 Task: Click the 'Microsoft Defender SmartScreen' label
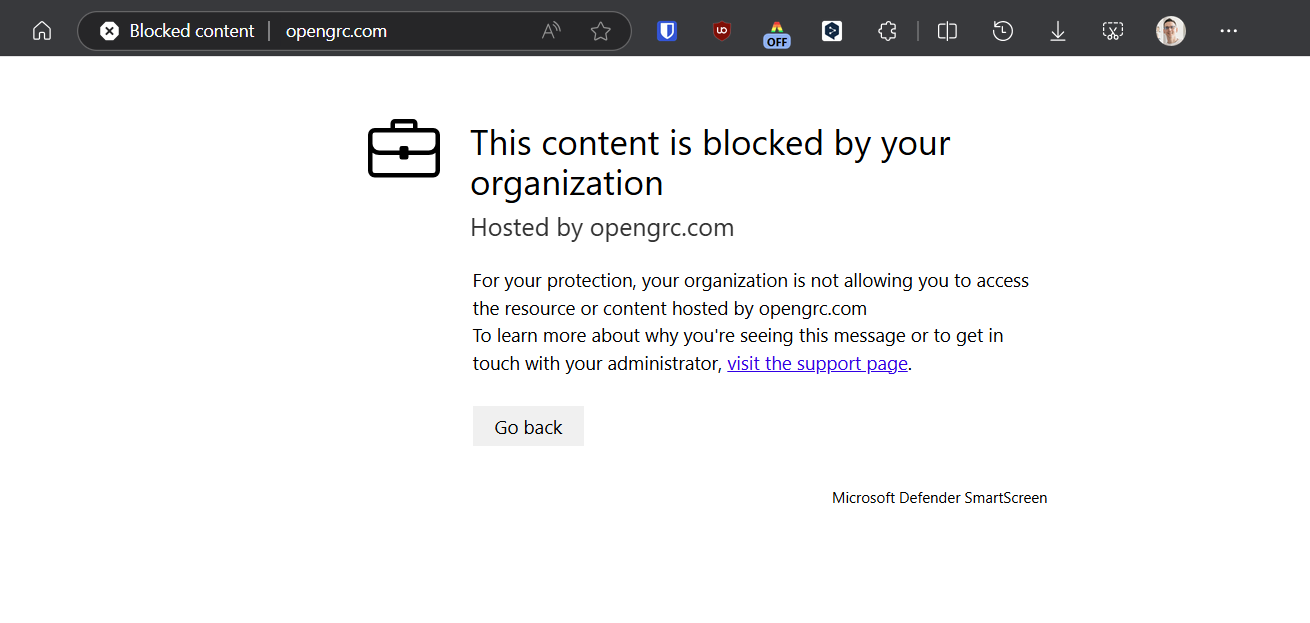[939, 498]
